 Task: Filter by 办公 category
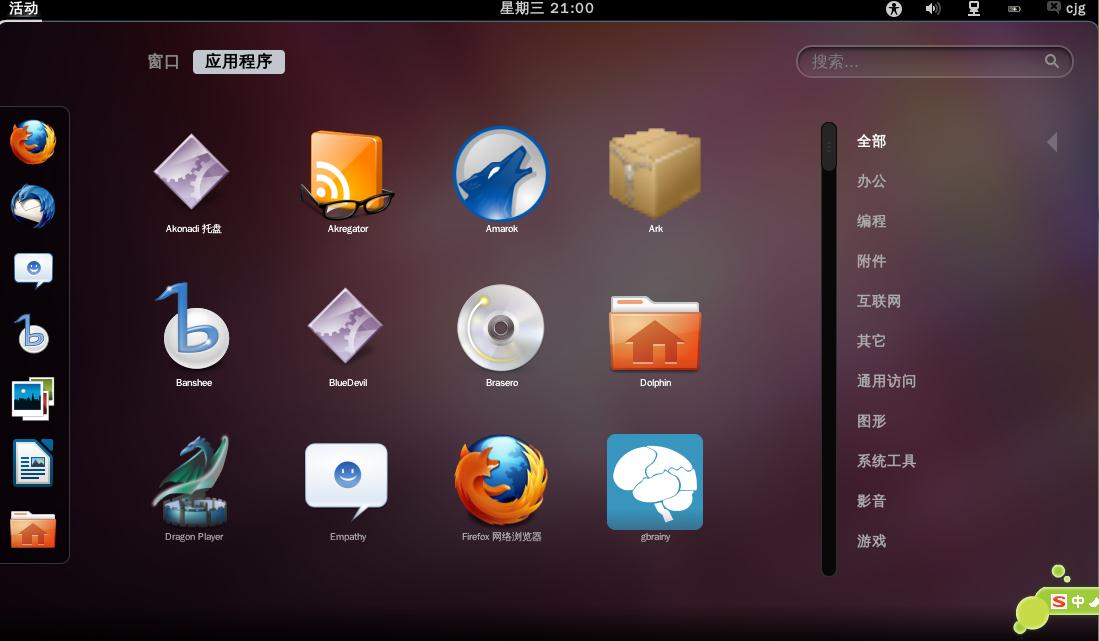pos(871,181)
